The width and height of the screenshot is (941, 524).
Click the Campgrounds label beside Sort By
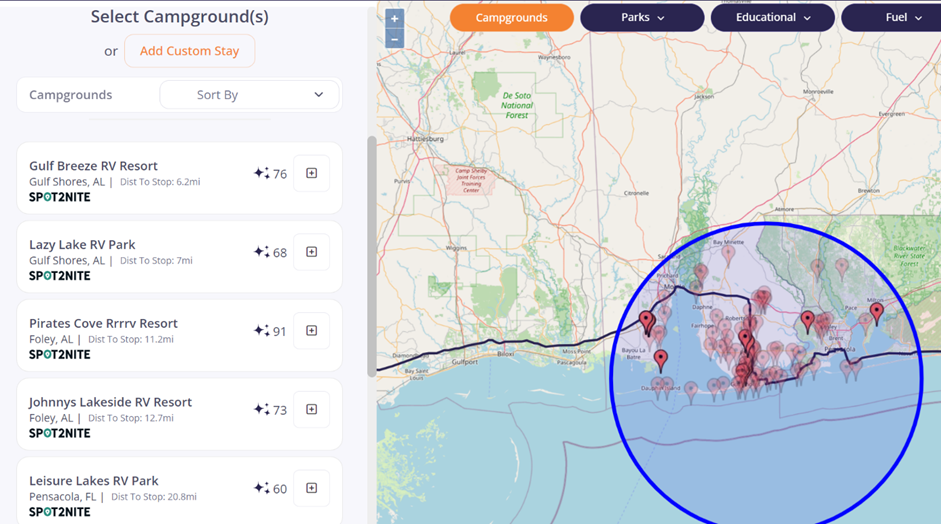tap(71, 95)
